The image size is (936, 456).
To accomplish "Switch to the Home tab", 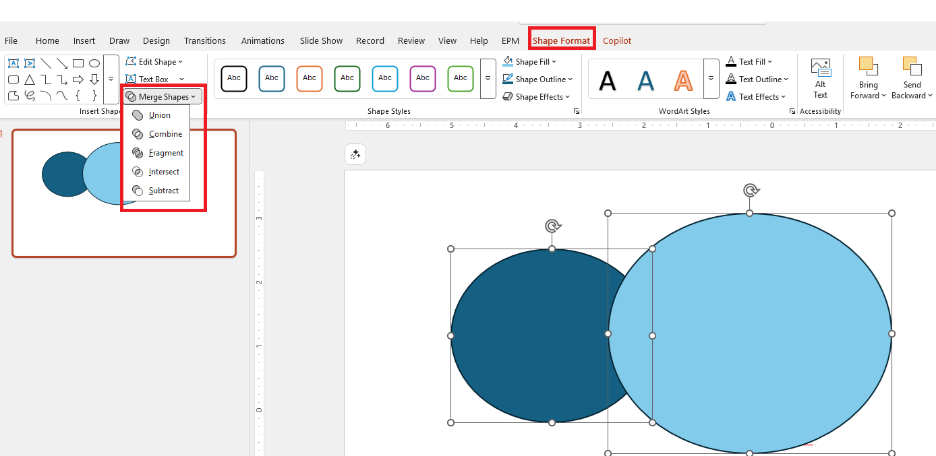I will (x=47, y=41).
